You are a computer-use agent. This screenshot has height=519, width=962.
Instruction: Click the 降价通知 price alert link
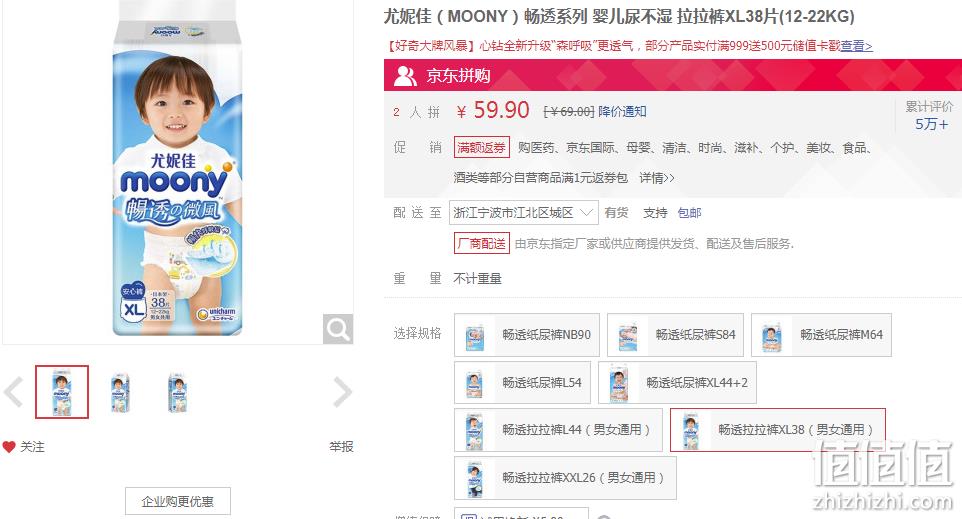click(x=622, y=112)
